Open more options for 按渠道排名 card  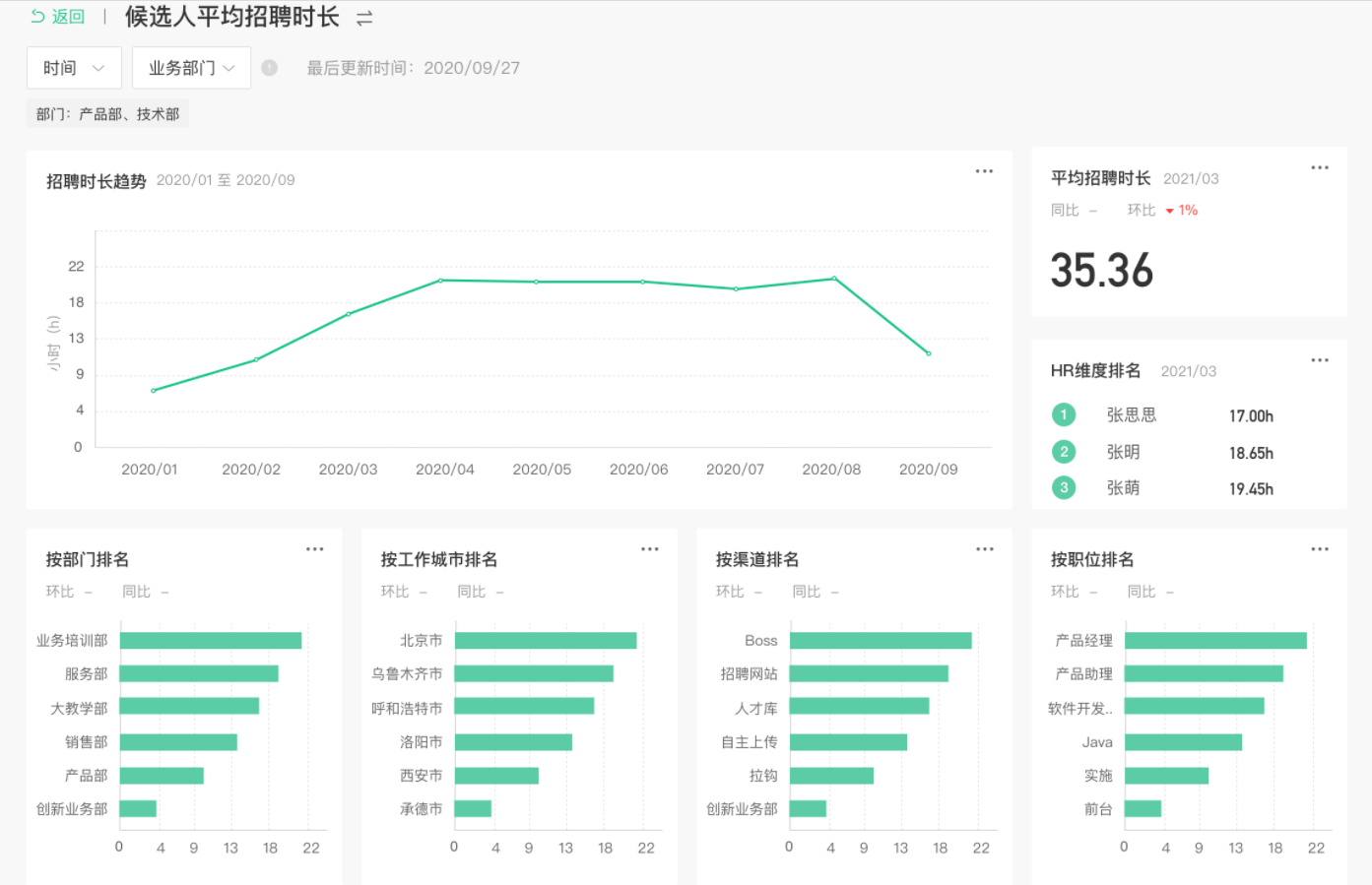pos(984,549)
